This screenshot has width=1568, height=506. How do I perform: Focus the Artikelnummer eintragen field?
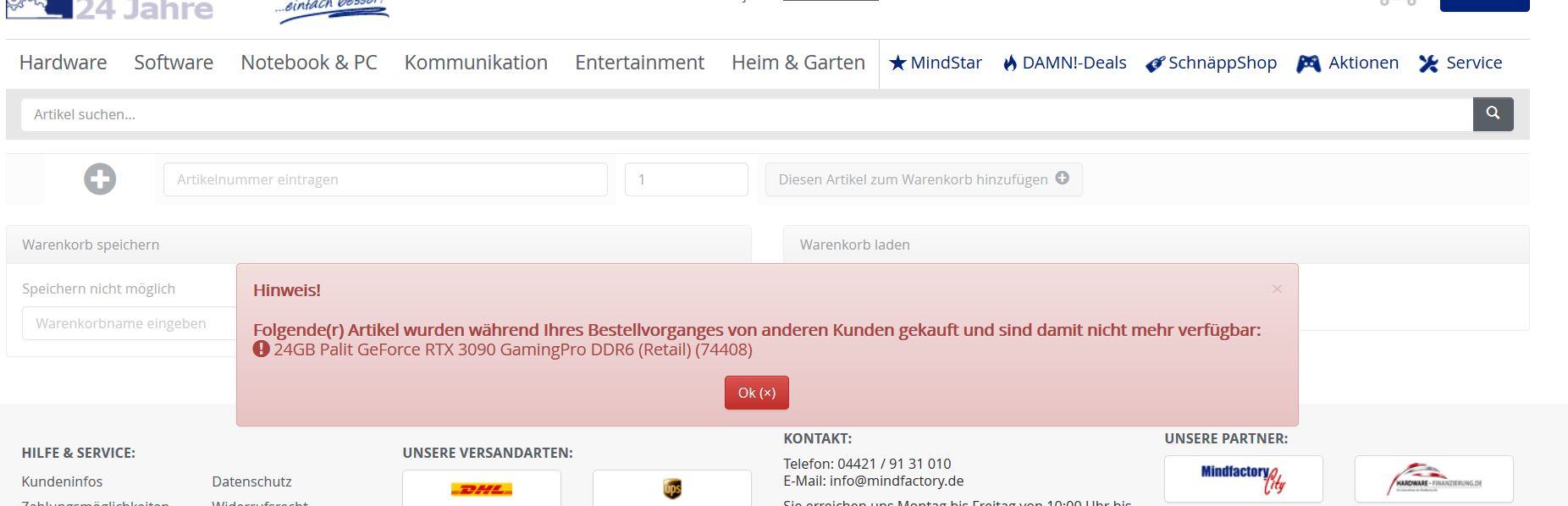(385, 179)
